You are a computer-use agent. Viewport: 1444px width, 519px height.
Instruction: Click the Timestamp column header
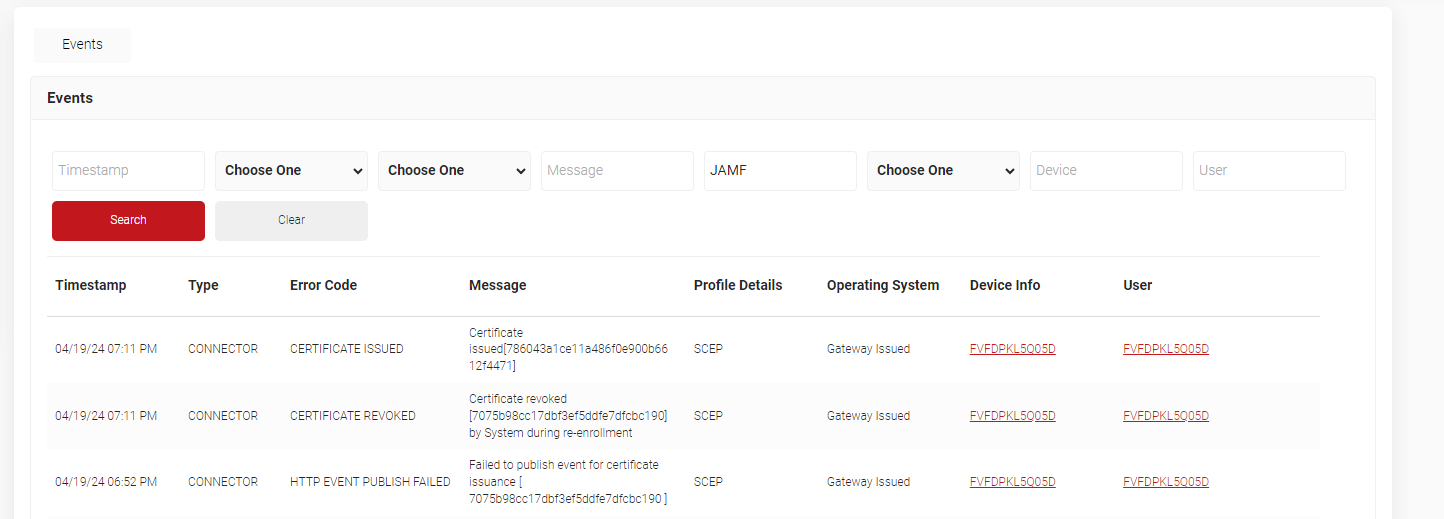pos(91,285)
